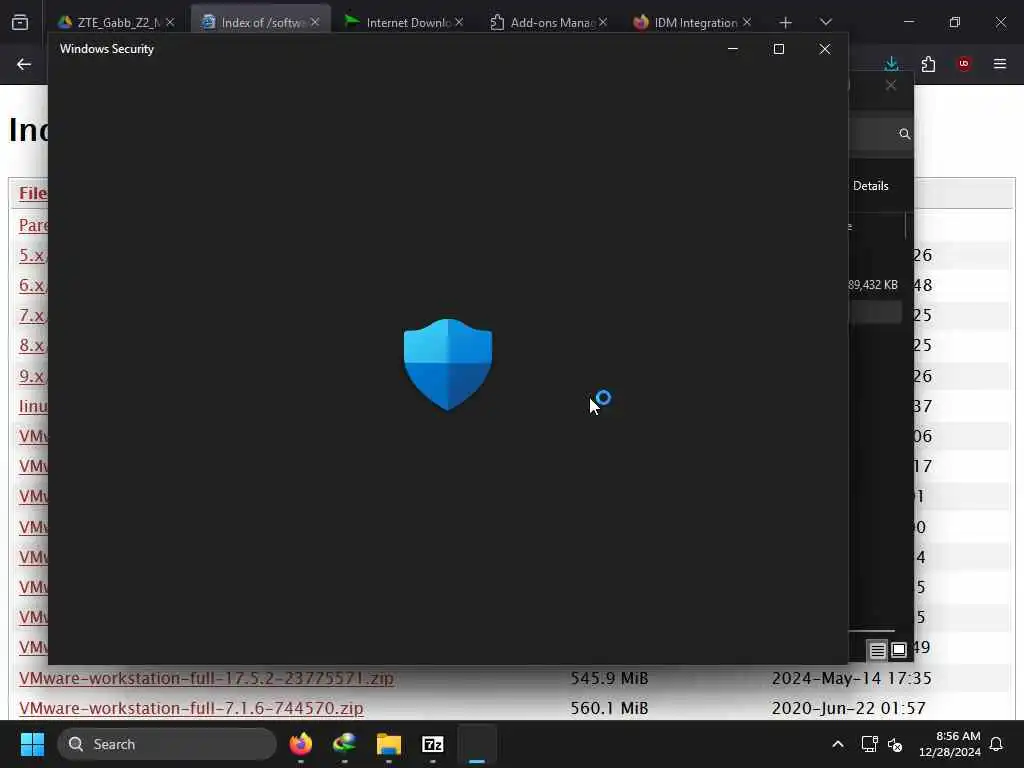Screen dimensions: 1024x768
Task: Click the search icon in File Explorer
Action: [904, 134]
